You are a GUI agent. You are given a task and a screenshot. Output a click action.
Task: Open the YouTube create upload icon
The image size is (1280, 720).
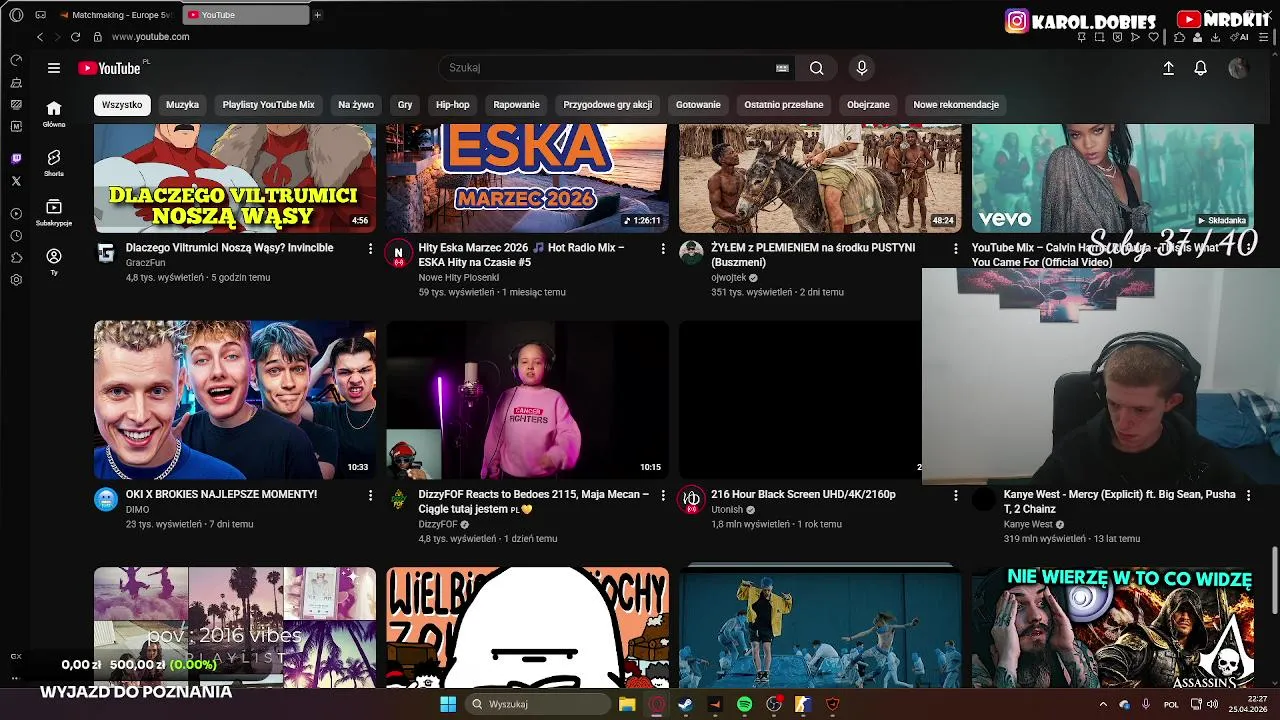click(1168, 68)
